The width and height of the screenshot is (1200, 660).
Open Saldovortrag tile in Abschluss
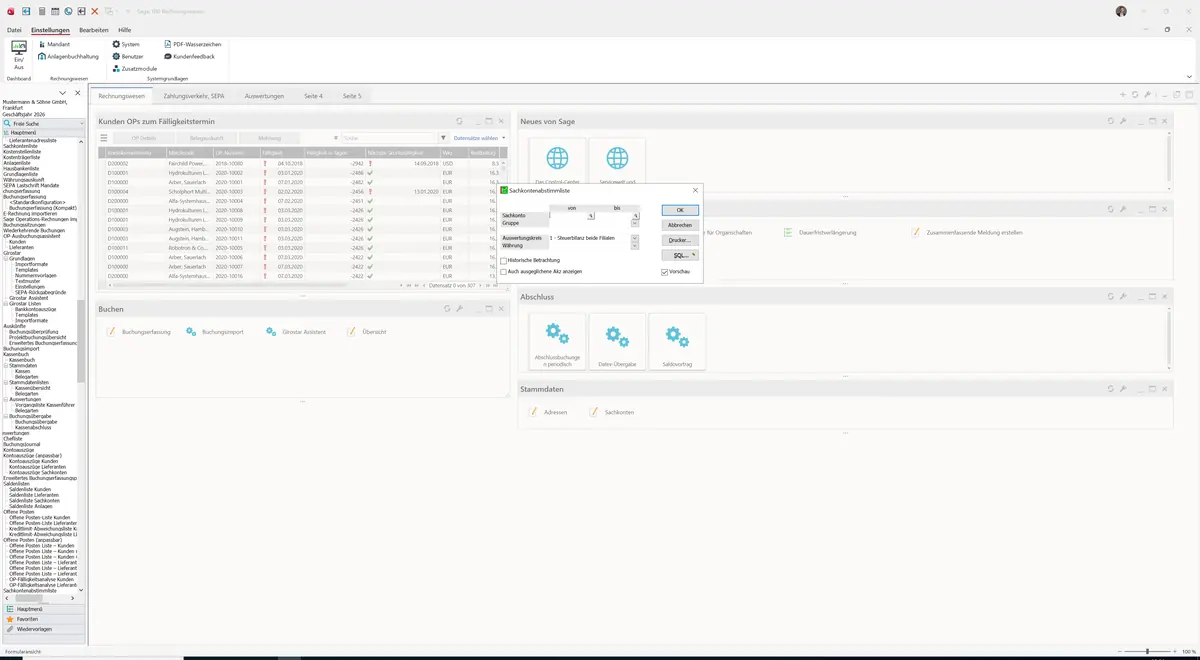[677, 342]
